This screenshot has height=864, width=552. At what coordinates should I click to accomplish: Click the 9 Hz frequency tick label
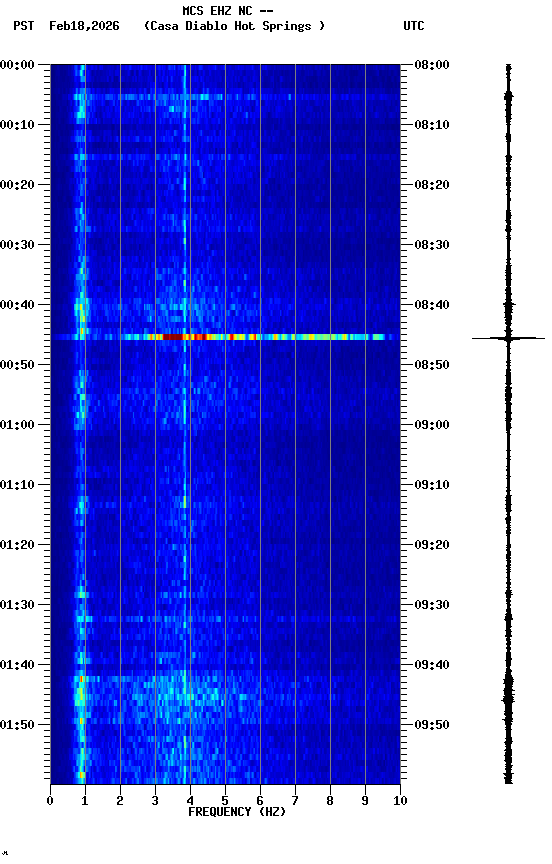click(365, 801)
